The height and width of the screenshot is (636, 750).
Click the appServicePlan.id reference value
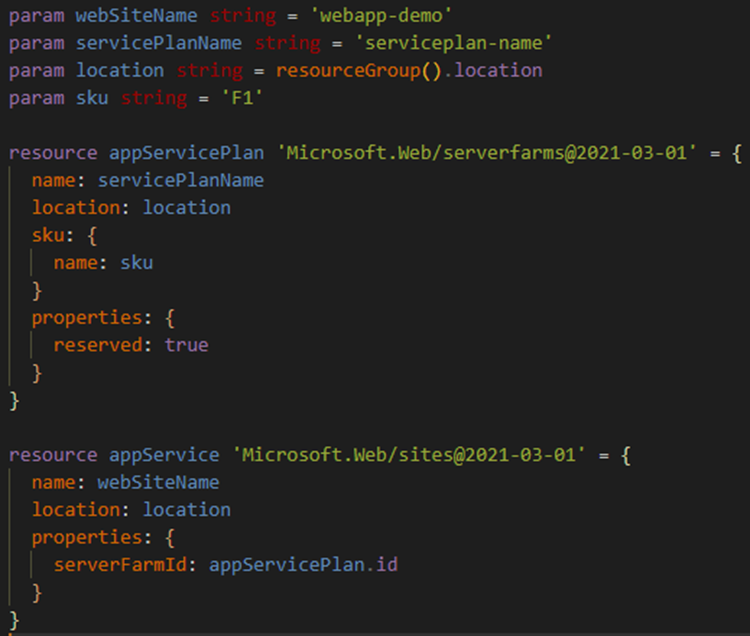[x=303, y=565]
